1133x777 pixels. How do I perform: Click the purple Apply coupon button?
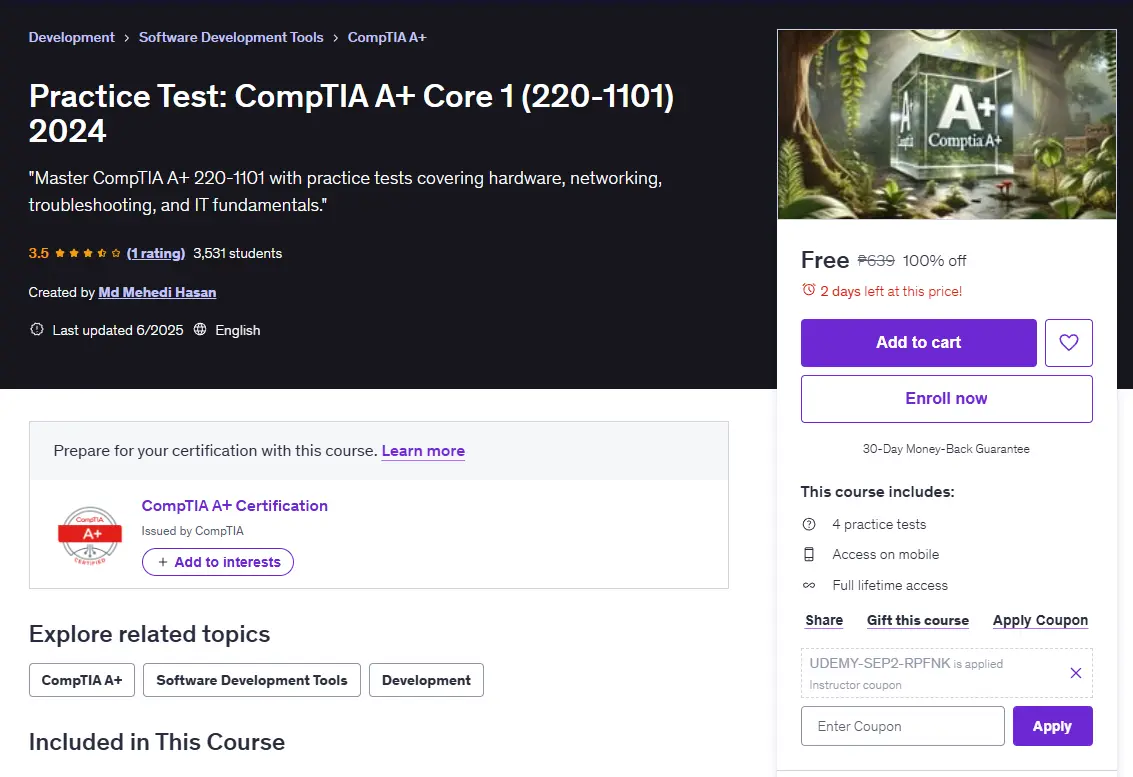(1052, 726)
